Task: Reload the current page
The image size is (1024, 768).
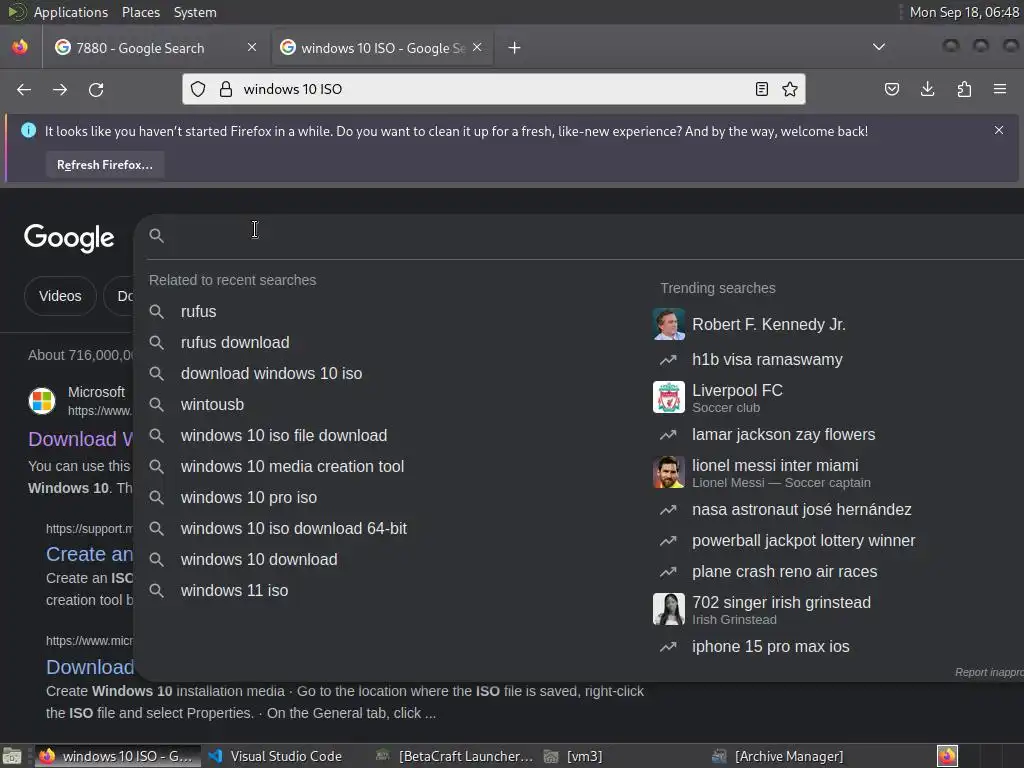Action: coord(96,89)
